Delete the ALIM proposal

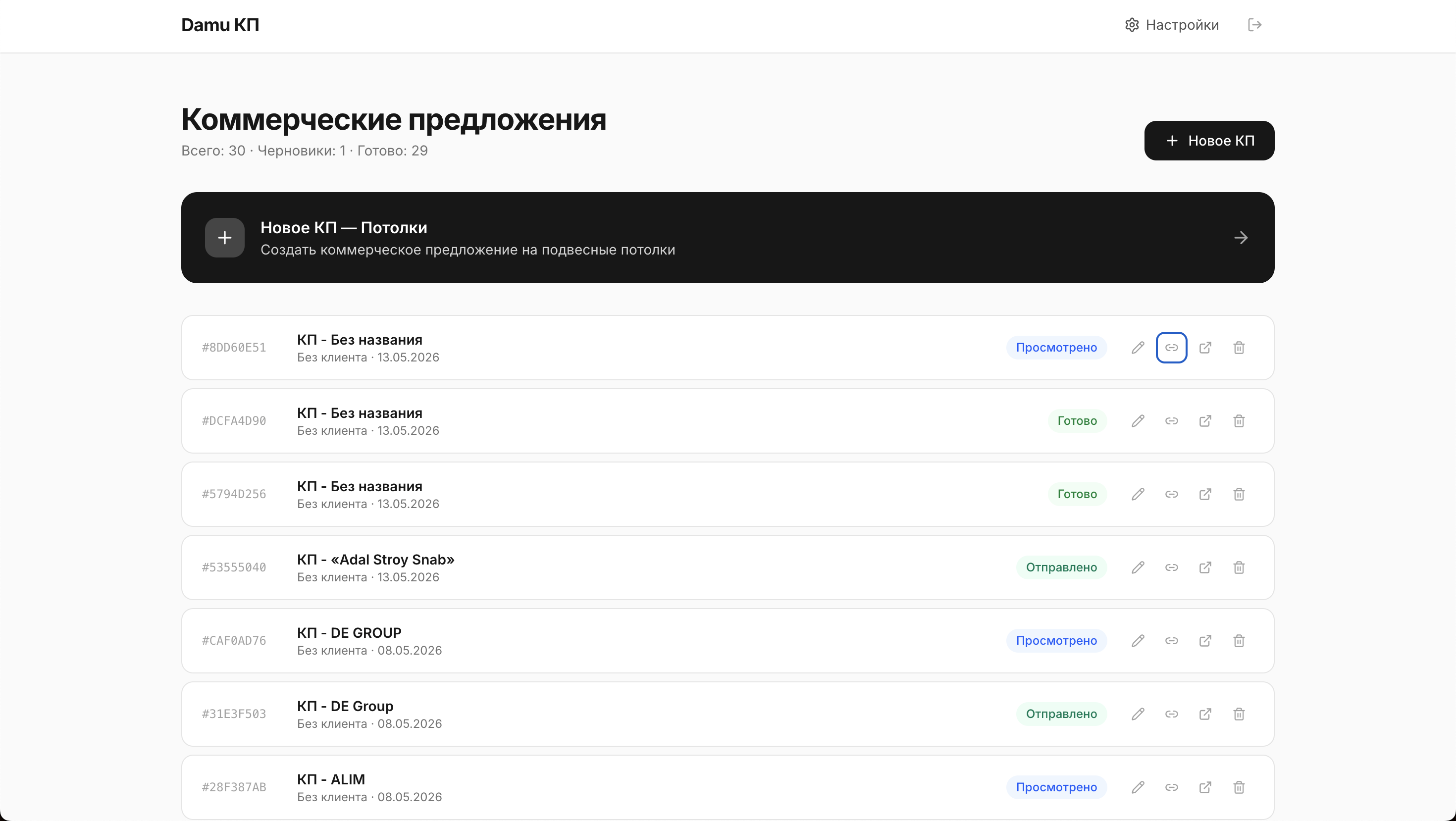pyautogui.click(x=1239, y=787)
